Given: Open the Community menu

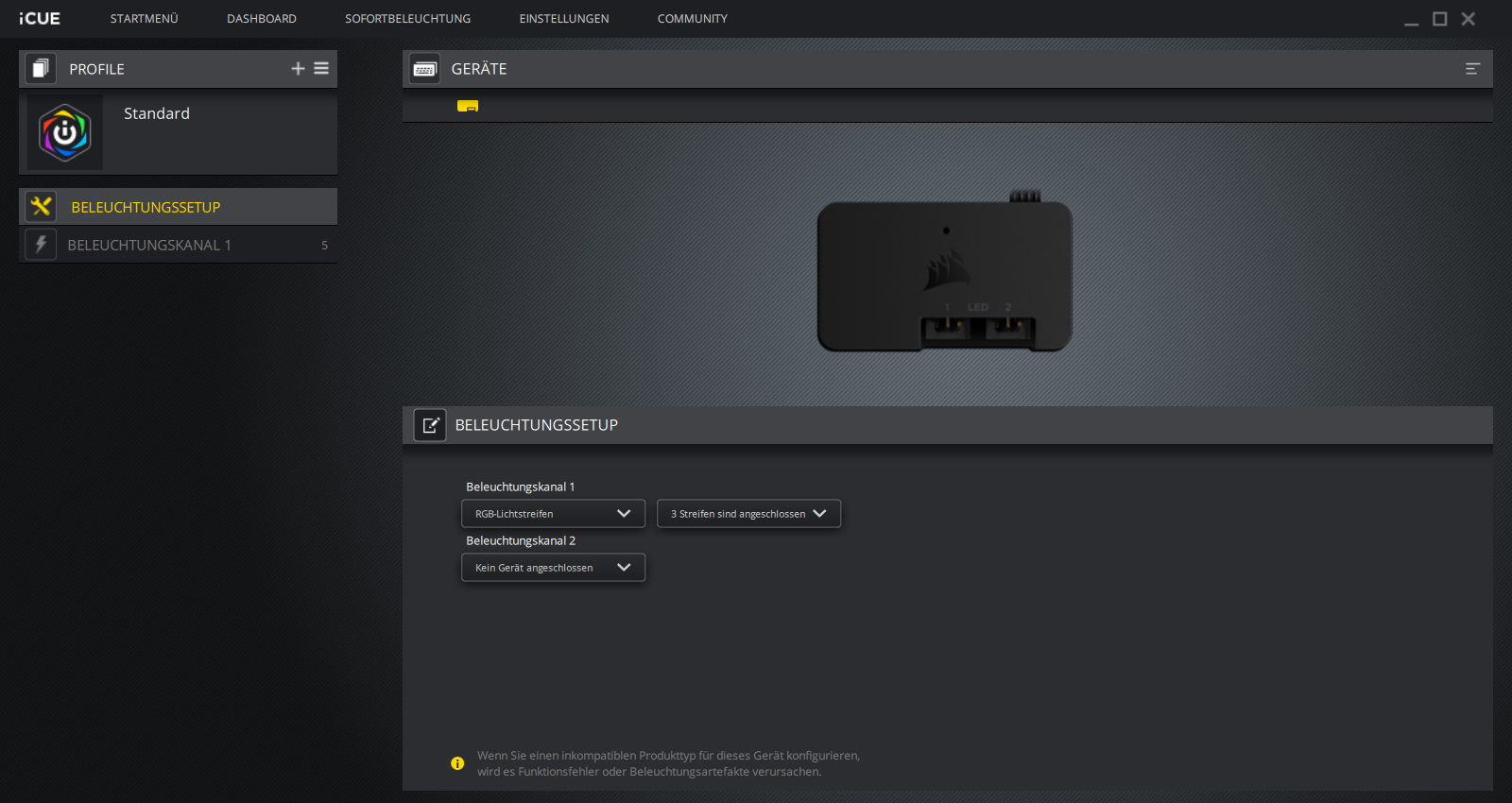Looking at the screenshot, I should click(x=693, y=19).
